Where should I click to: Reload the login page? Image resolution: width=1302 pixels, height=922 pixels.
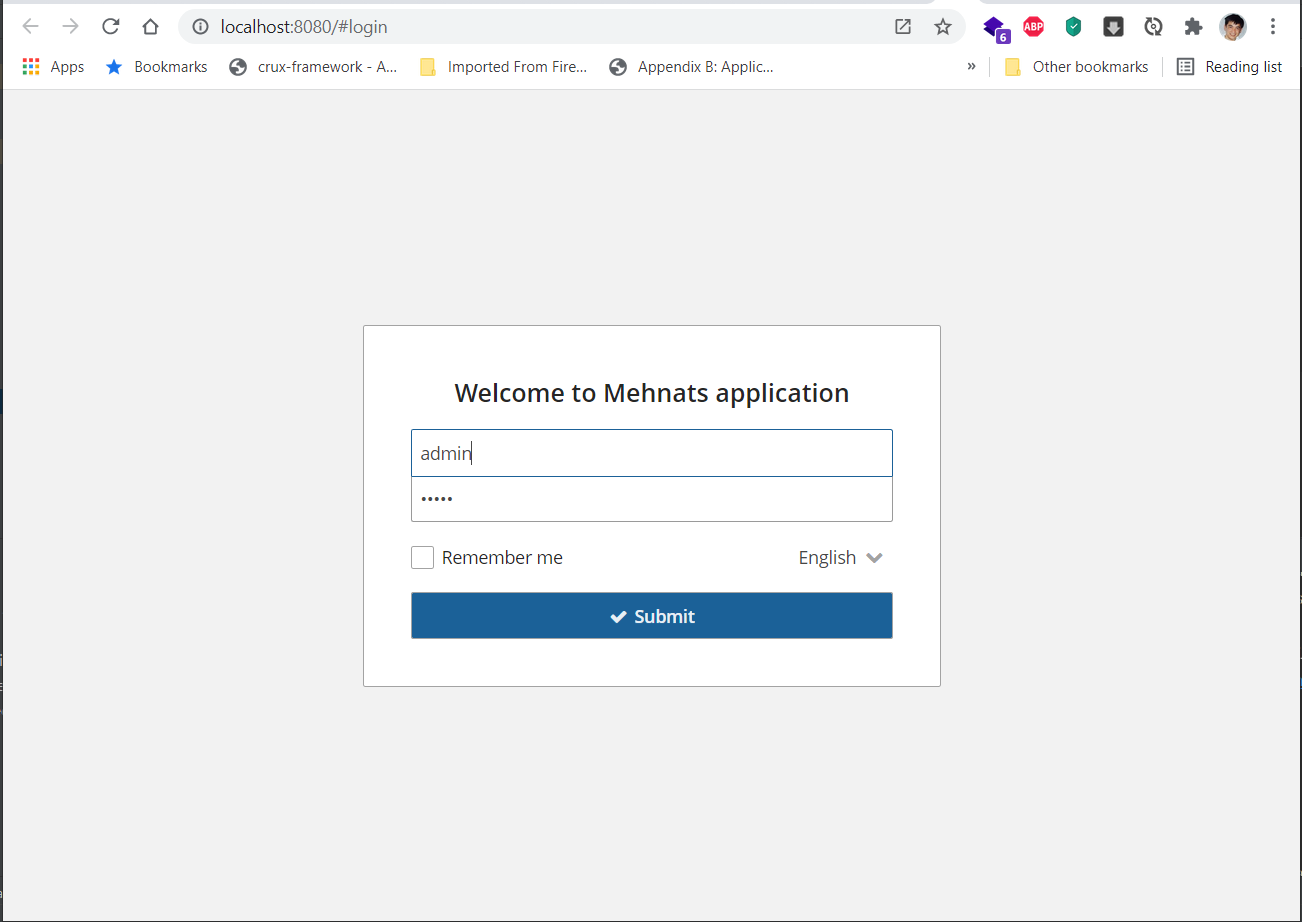110,27
